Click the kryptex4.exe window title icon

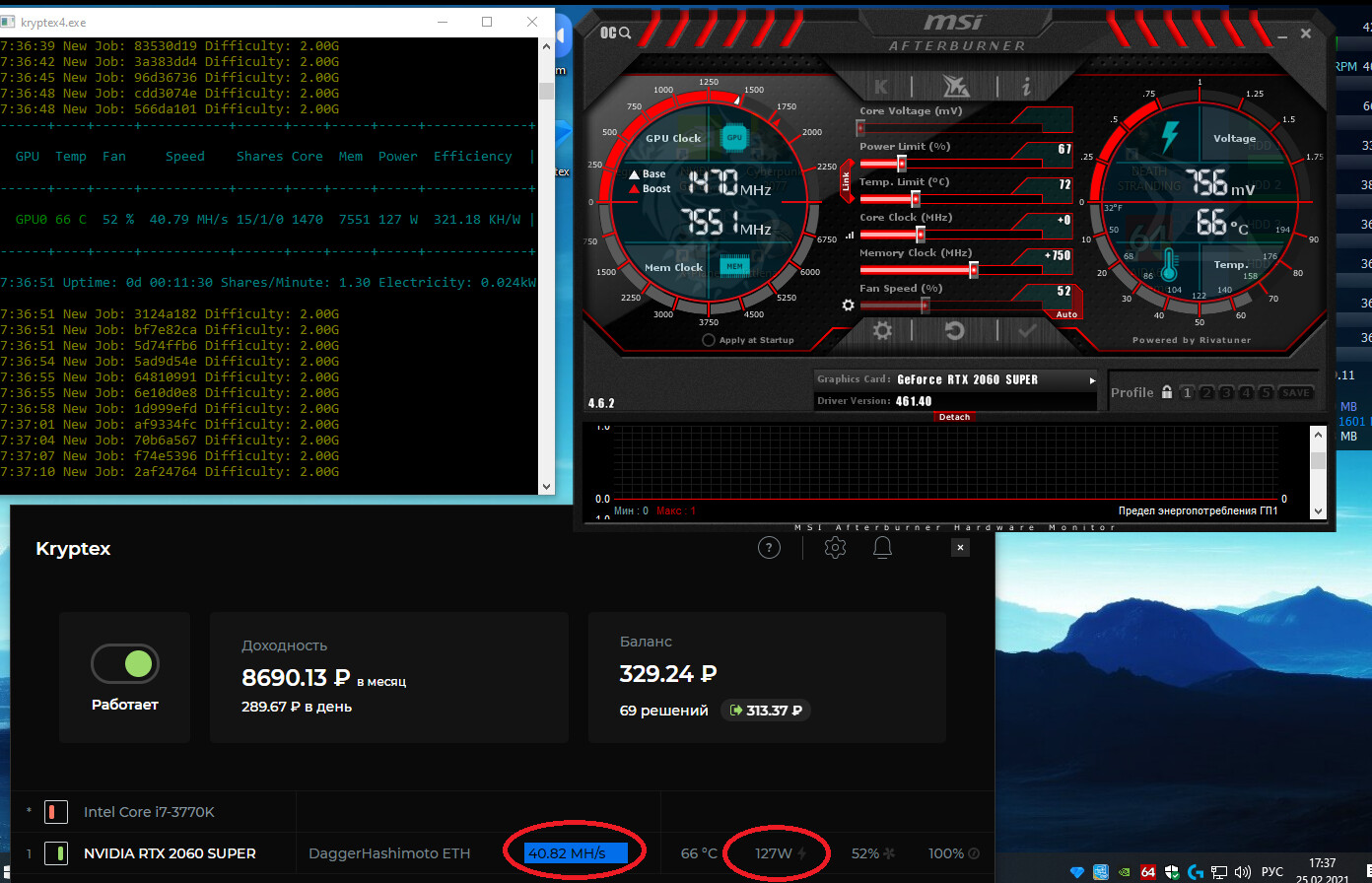[10, 22]
